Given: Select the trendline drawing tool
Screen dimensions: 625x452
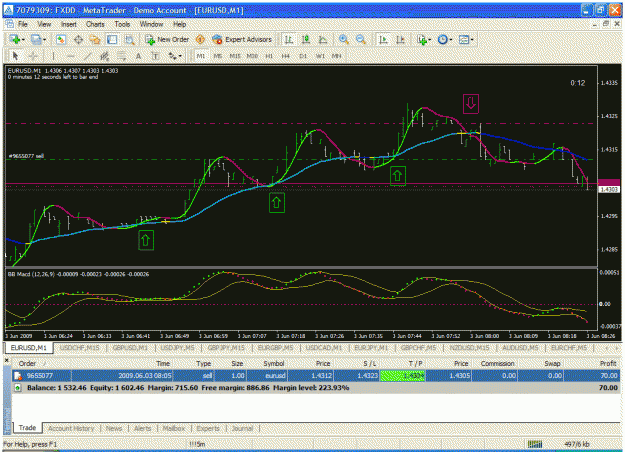Looking at the screenshot, I should pyautogui.click(x=87, y=56).
